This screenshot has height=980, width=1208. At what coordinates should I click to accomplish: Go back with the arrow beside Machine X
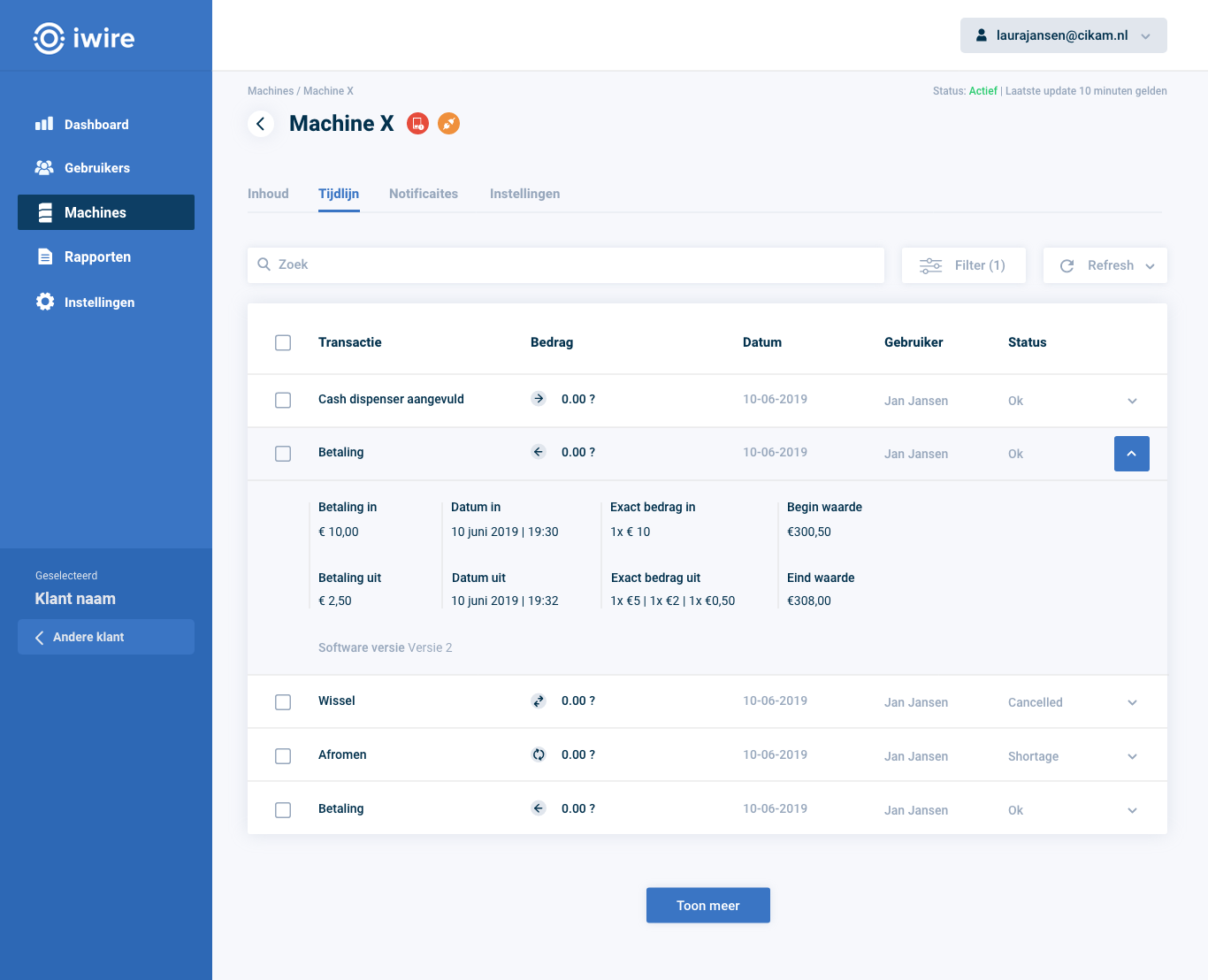point(261,124)
